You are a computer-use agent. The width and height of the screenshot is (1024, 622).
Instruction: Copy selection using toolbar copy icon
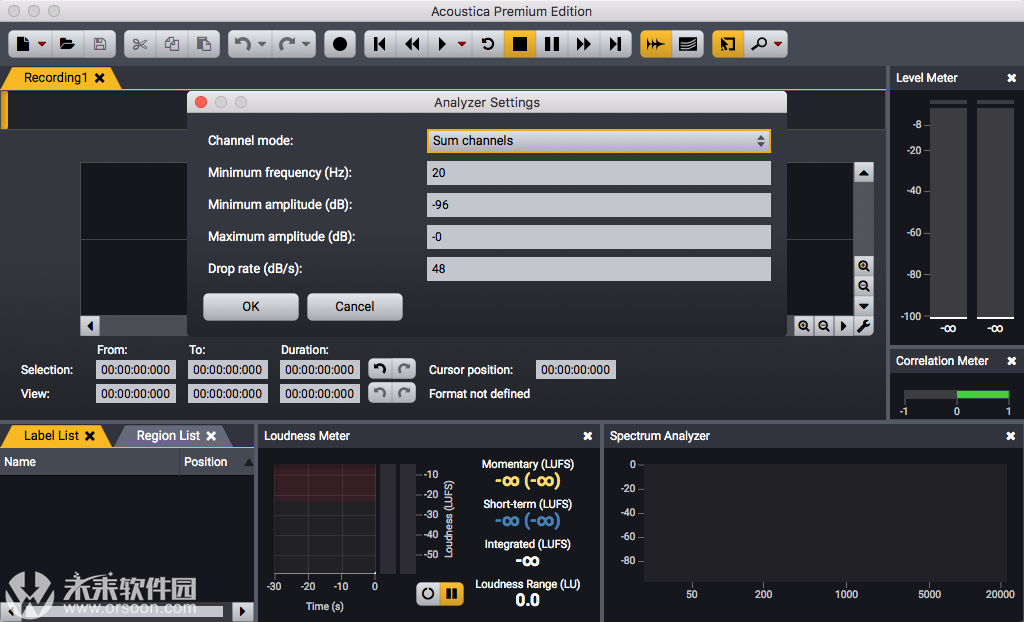point(172,44)
